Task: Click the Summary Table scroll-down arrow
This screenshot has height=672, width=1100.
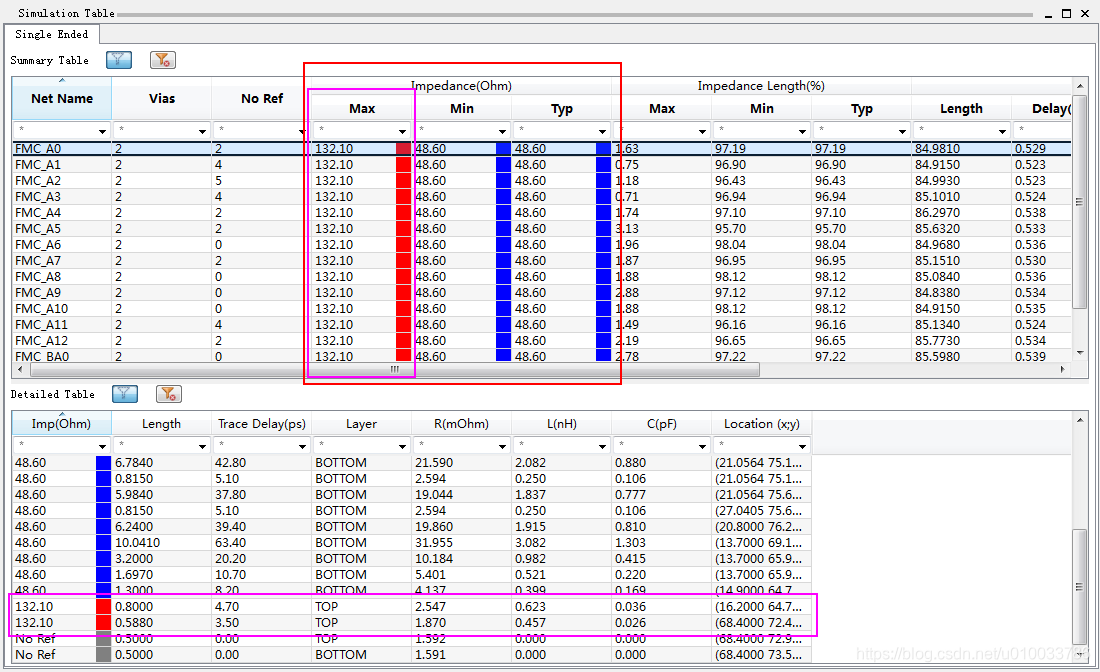Action: [1079, 352]
